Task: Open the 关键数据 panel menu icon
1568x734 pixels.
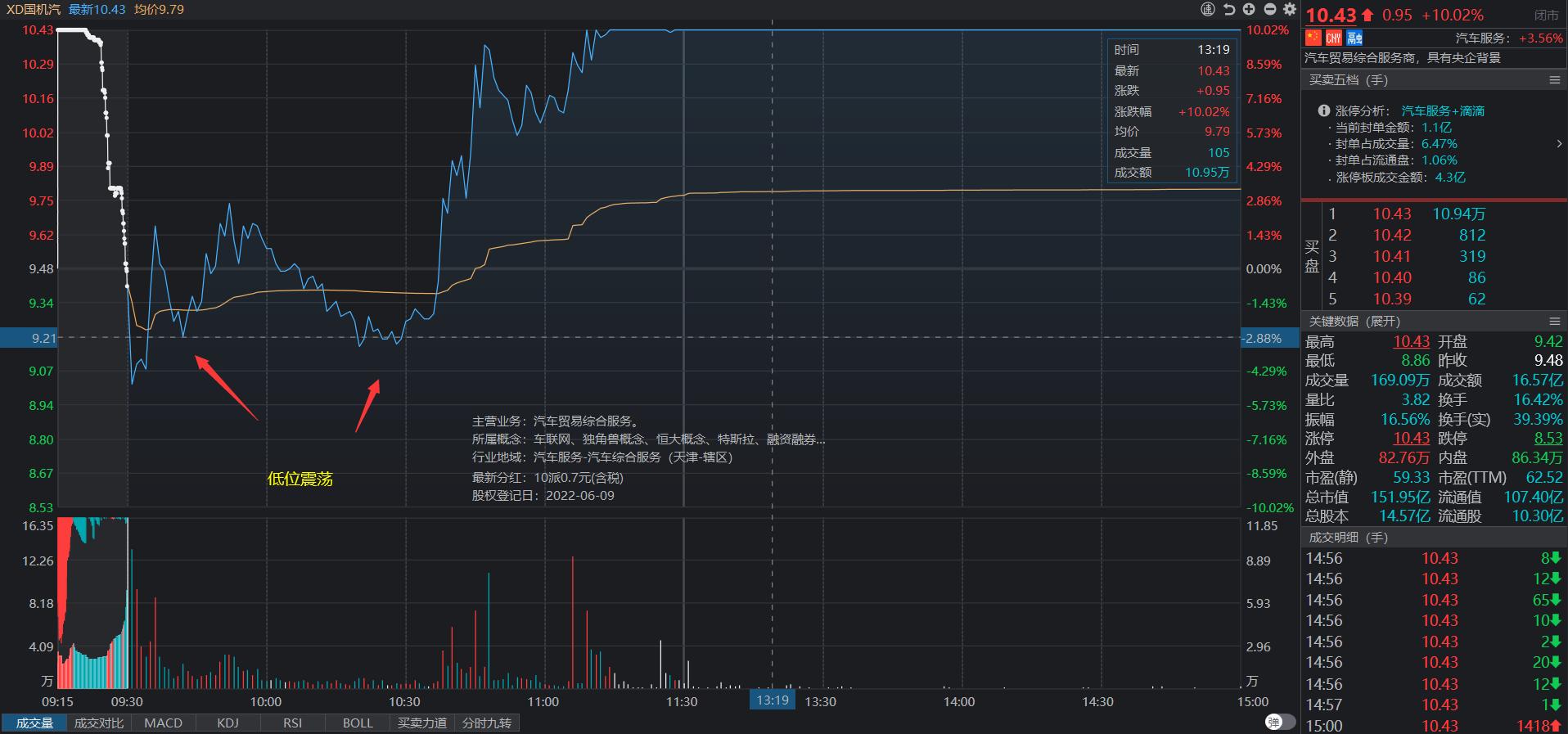Action: 1555,322
